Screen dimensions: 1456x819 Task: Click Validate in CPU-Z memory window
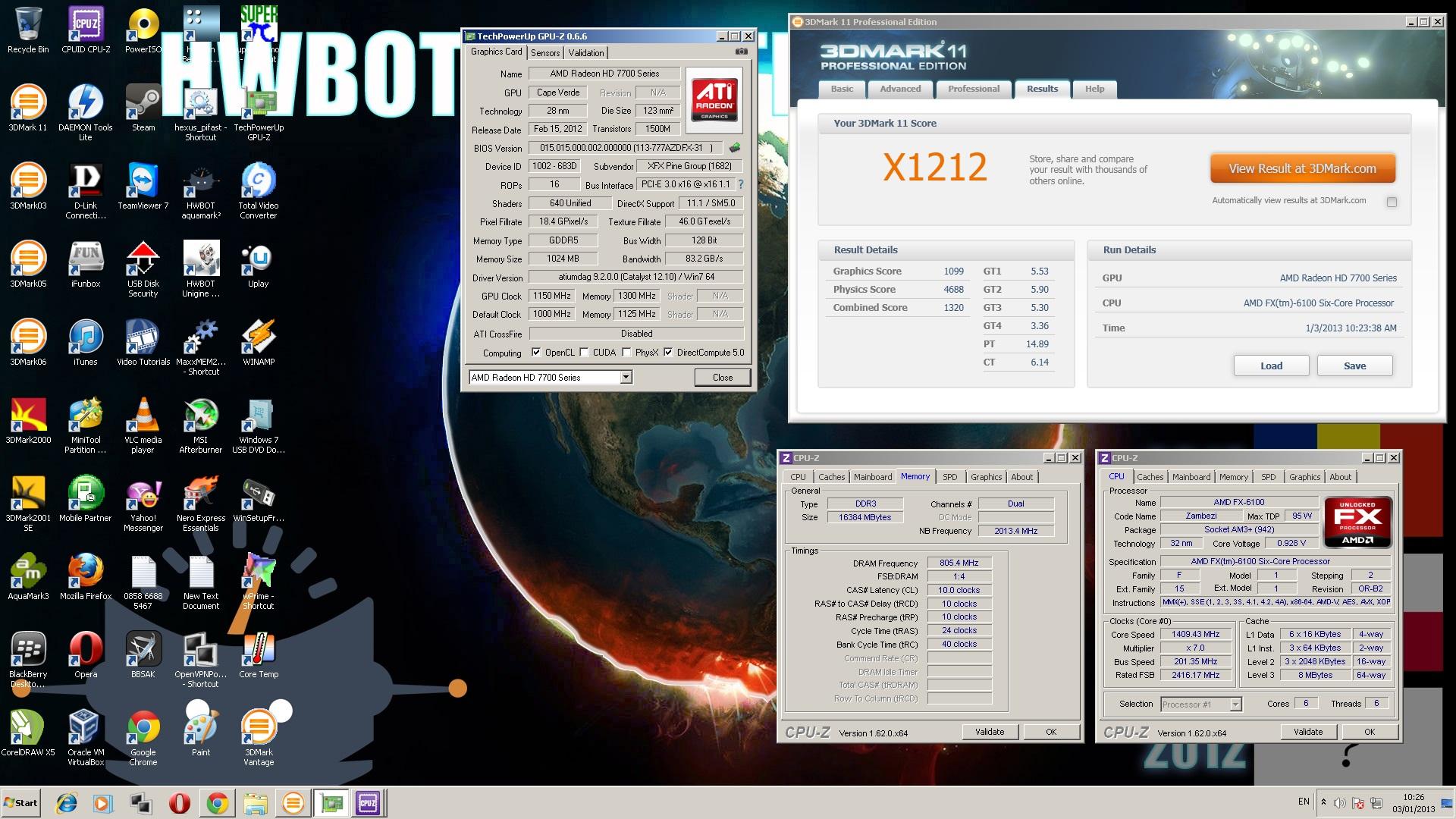point(990,732)
